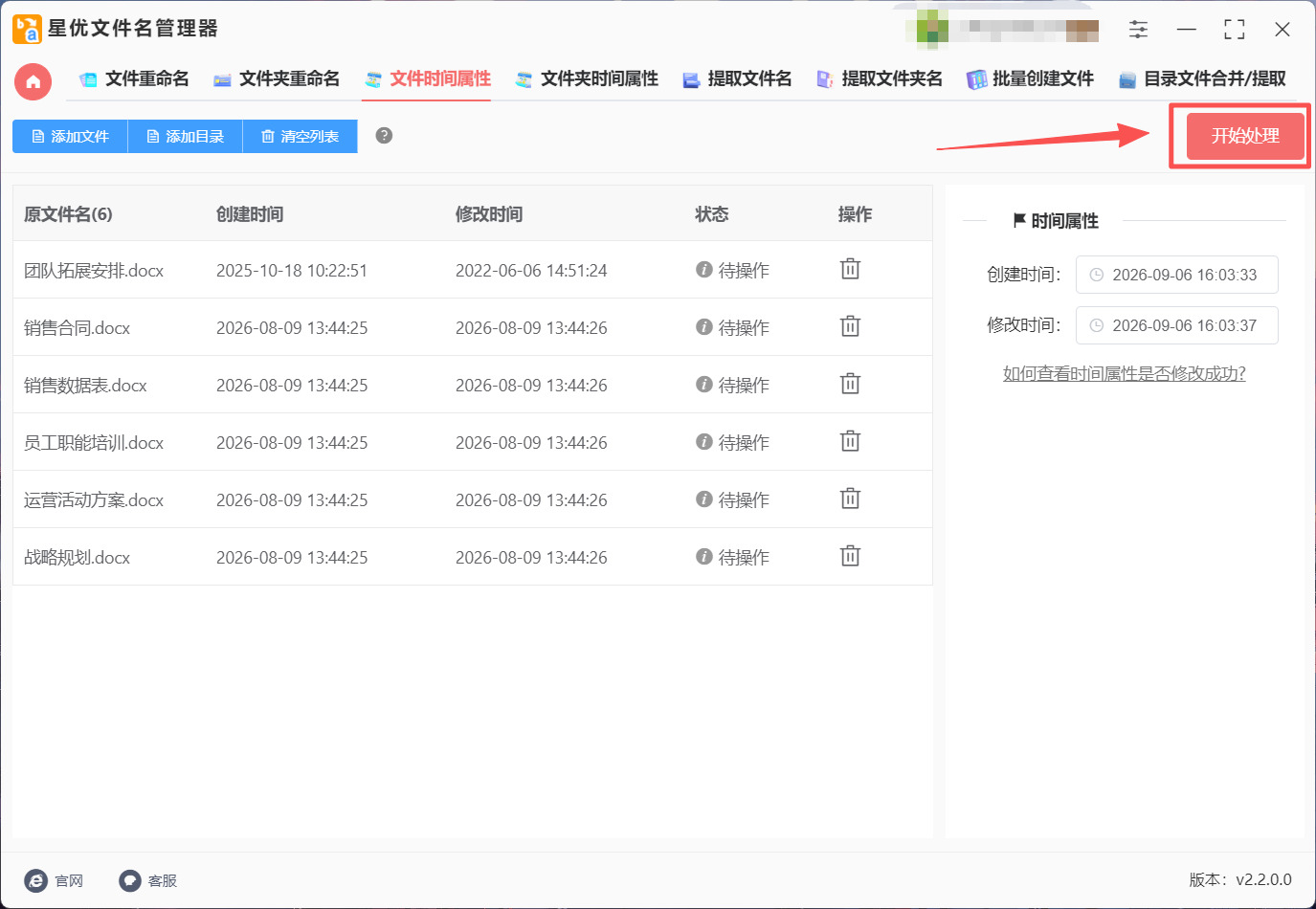The image size is (1316, 909).
Task: Click info icon for 战略规划.docx status
Action: (704, 557)
